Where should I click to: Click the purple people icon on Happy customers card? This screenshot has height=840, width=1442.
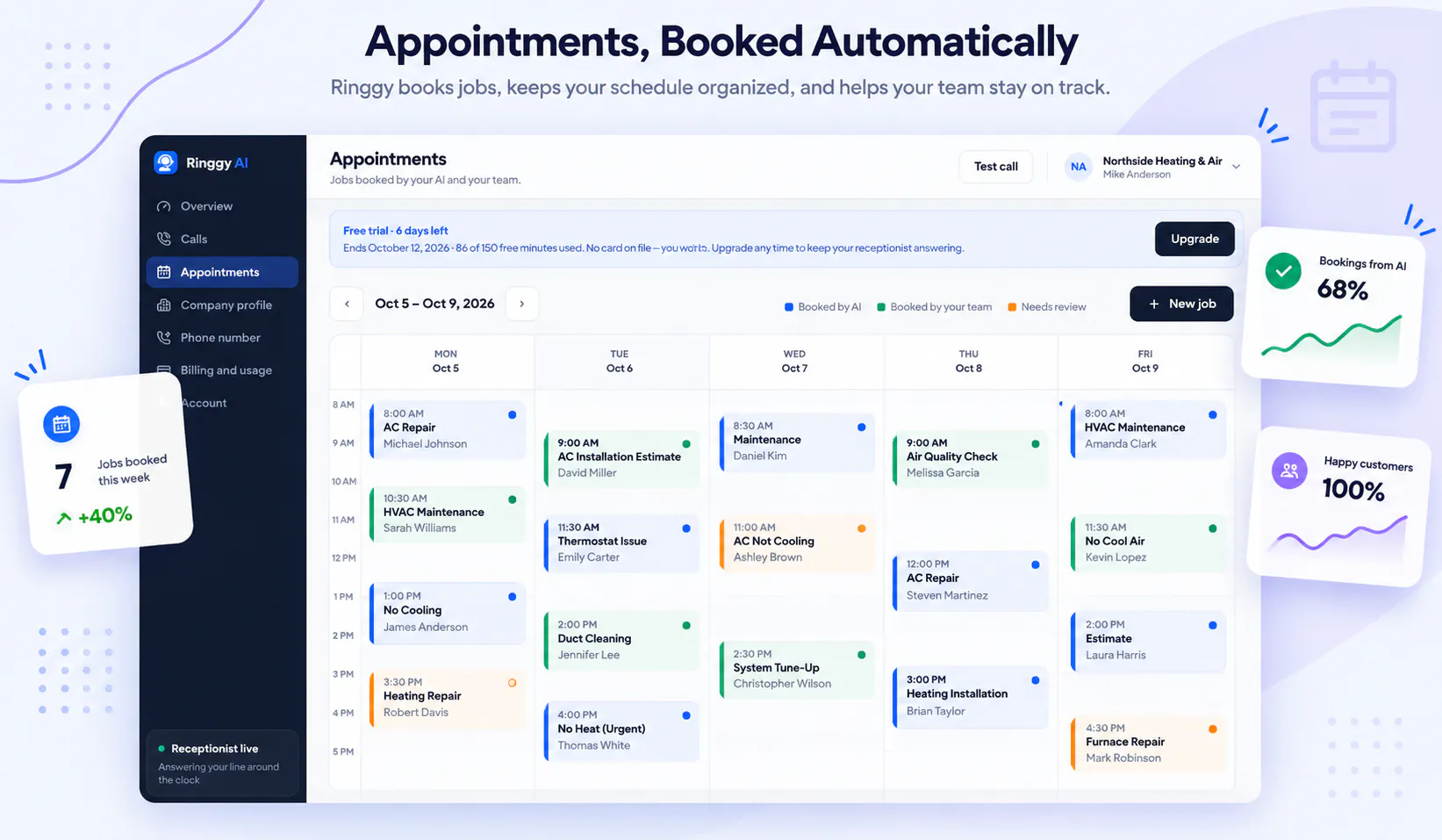point(1289,471)
